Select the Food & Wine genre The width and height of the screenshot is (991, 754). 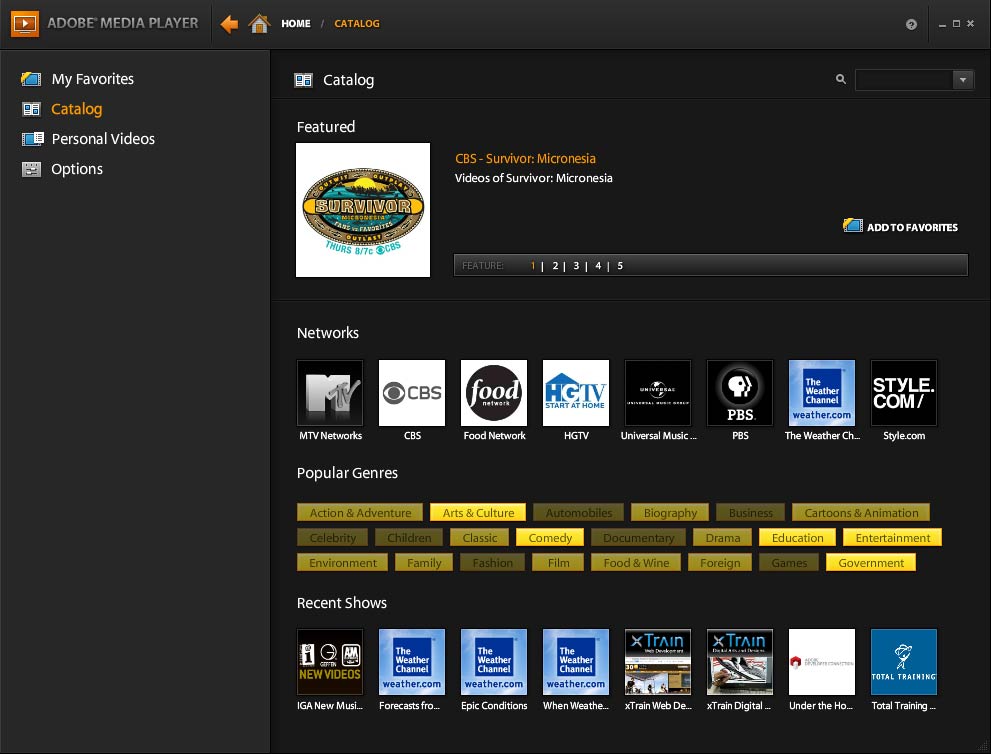tap(636, 562)
